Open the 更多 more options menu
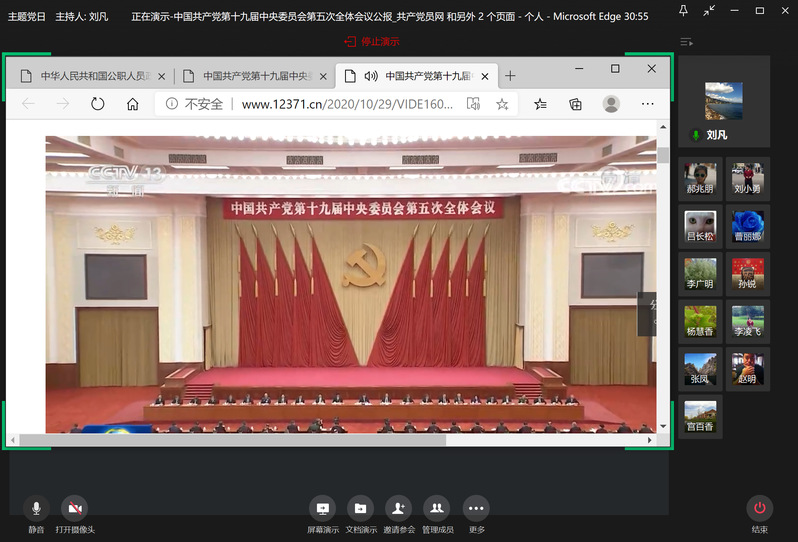 476,508
